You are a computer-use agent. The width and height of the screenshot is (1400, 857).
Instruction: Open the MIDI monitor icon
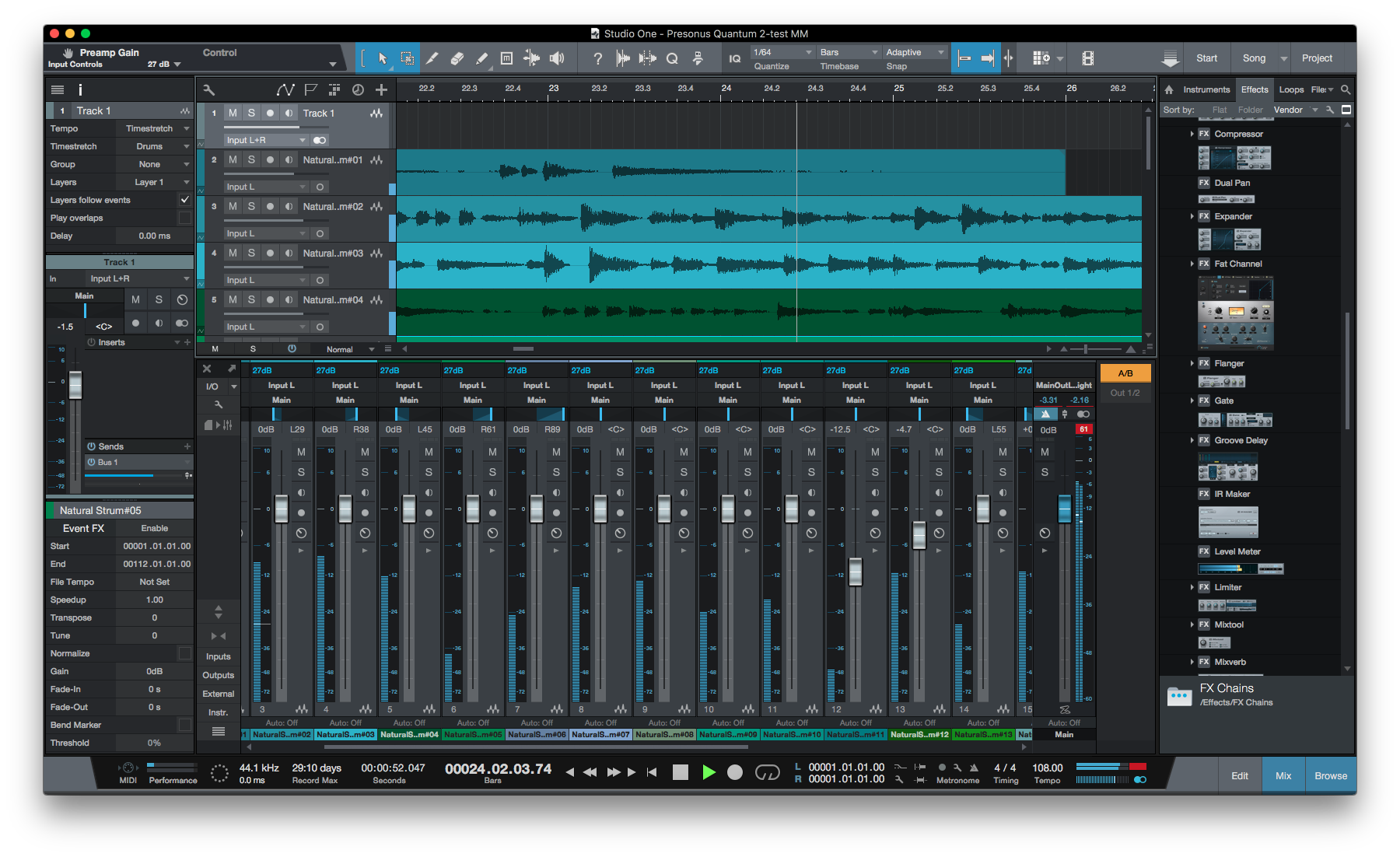128,768
